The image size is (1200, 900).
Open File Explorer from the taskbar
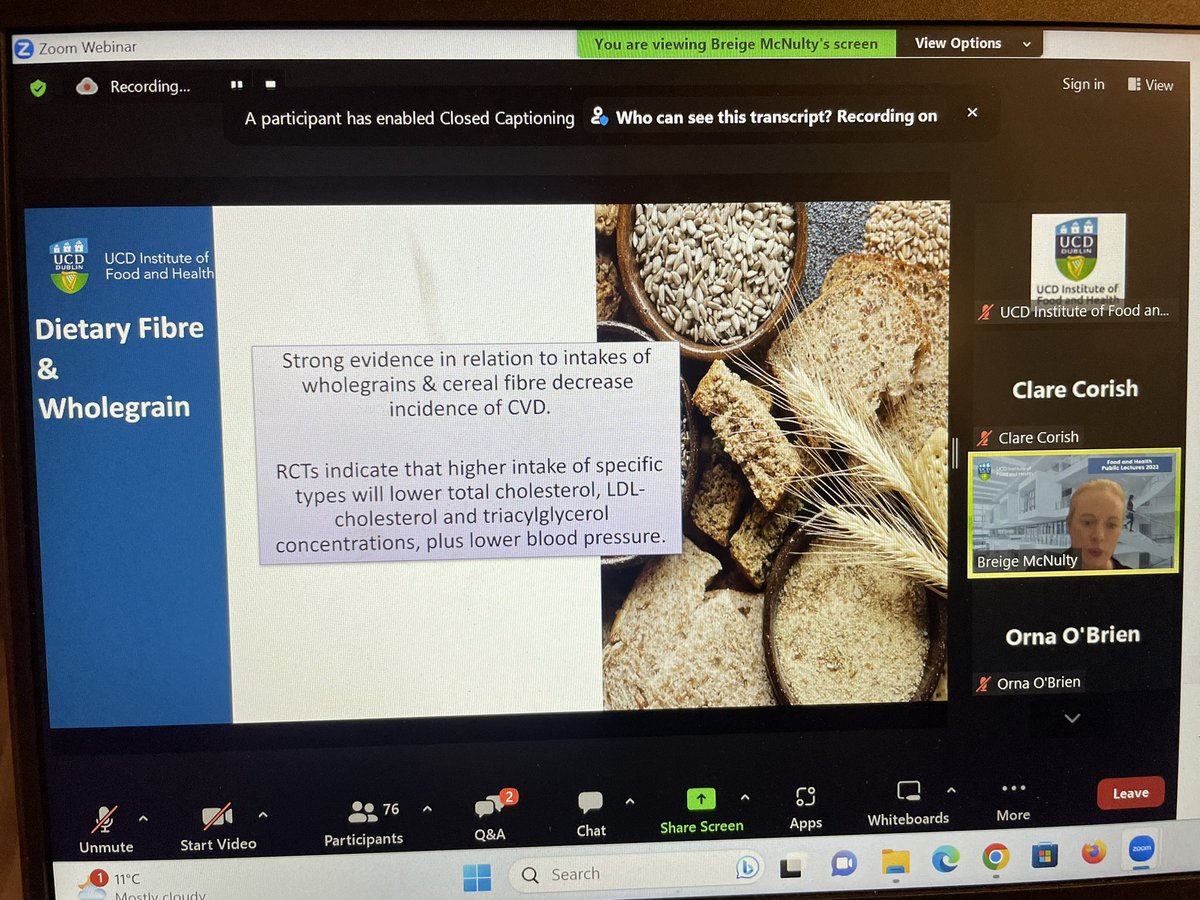(895, 861)
